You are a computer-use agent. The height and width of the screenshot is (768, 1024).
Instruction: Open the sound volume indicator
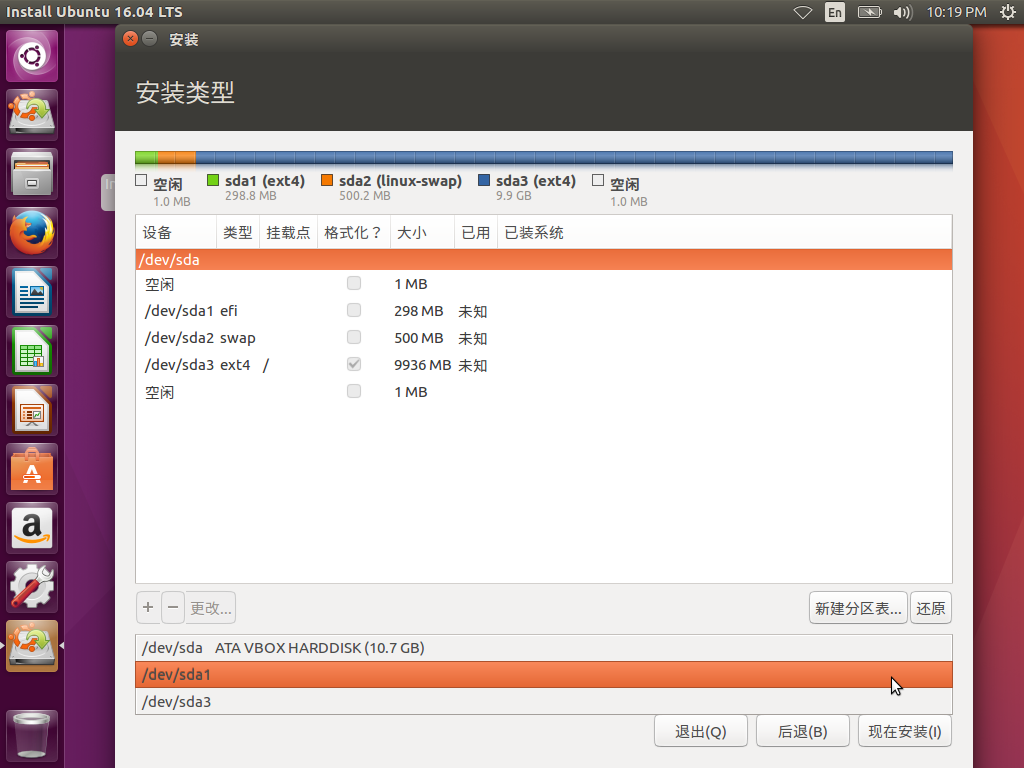(903, 12)
